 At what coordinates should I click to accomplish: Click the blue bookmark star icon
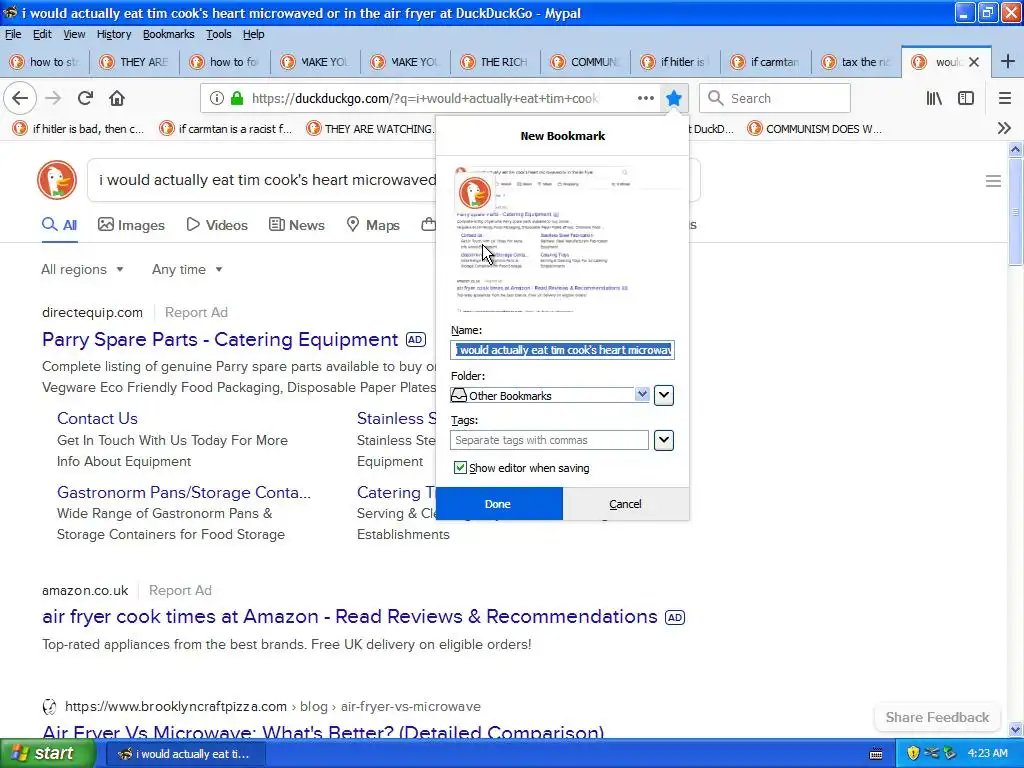tap(674, 98)
